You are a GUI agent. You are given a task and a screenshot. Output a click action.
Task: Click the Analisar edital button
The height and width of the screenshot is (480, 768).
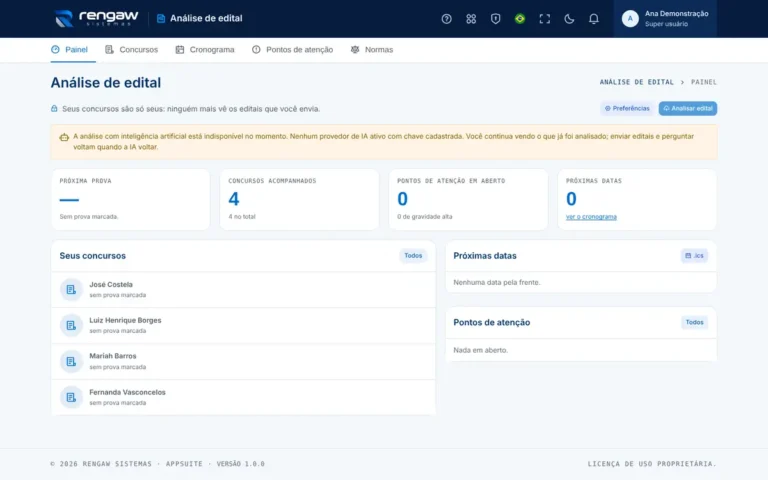click(688, 108)
